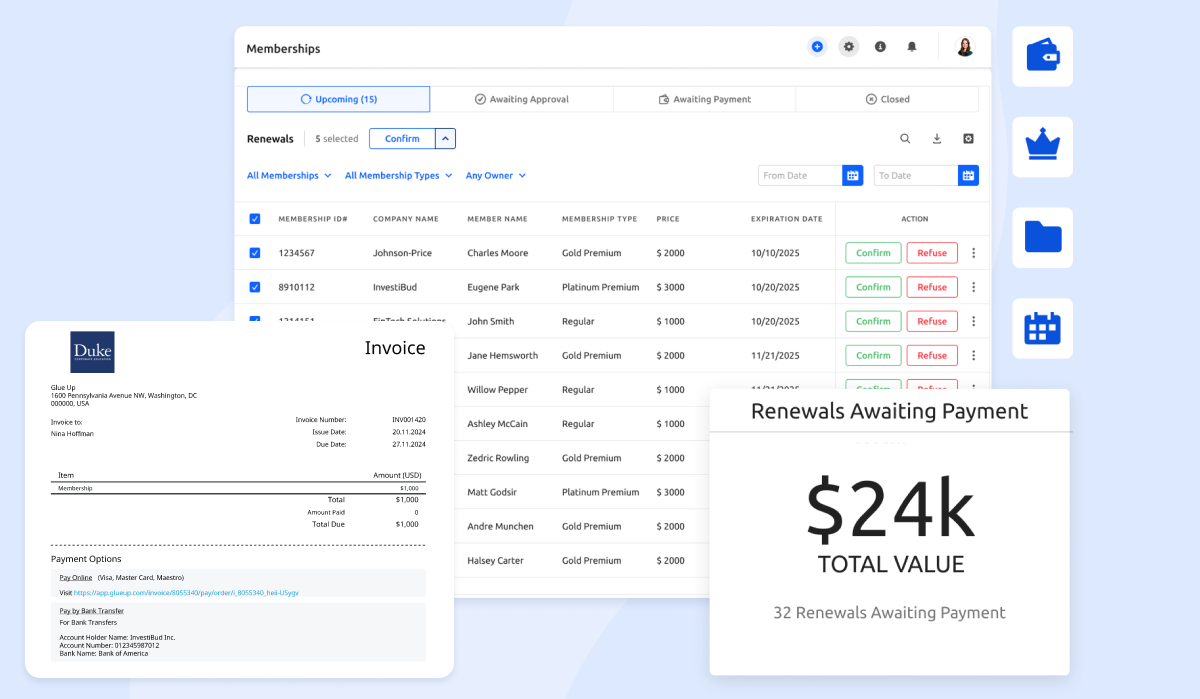Viewport: 1200px width, 699px height.
Task: Export the renewals list via download icon
Action: click(x=936, y=138)
